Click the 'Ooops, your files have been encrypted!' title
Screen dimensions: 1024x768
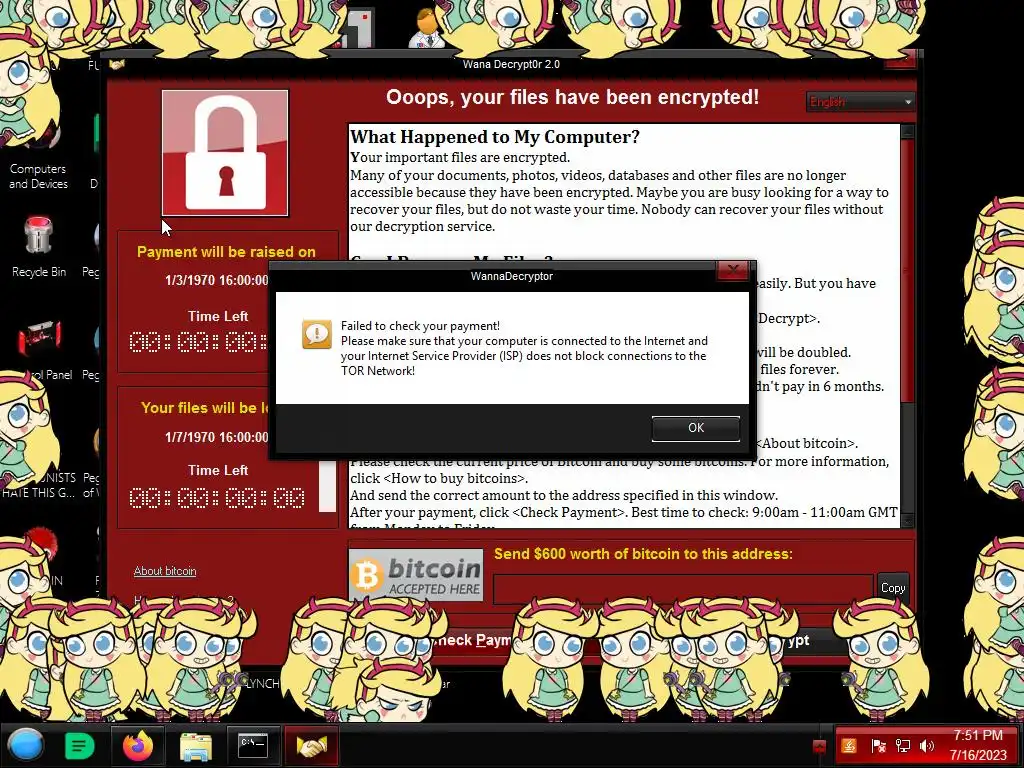(x=572, y=97)
